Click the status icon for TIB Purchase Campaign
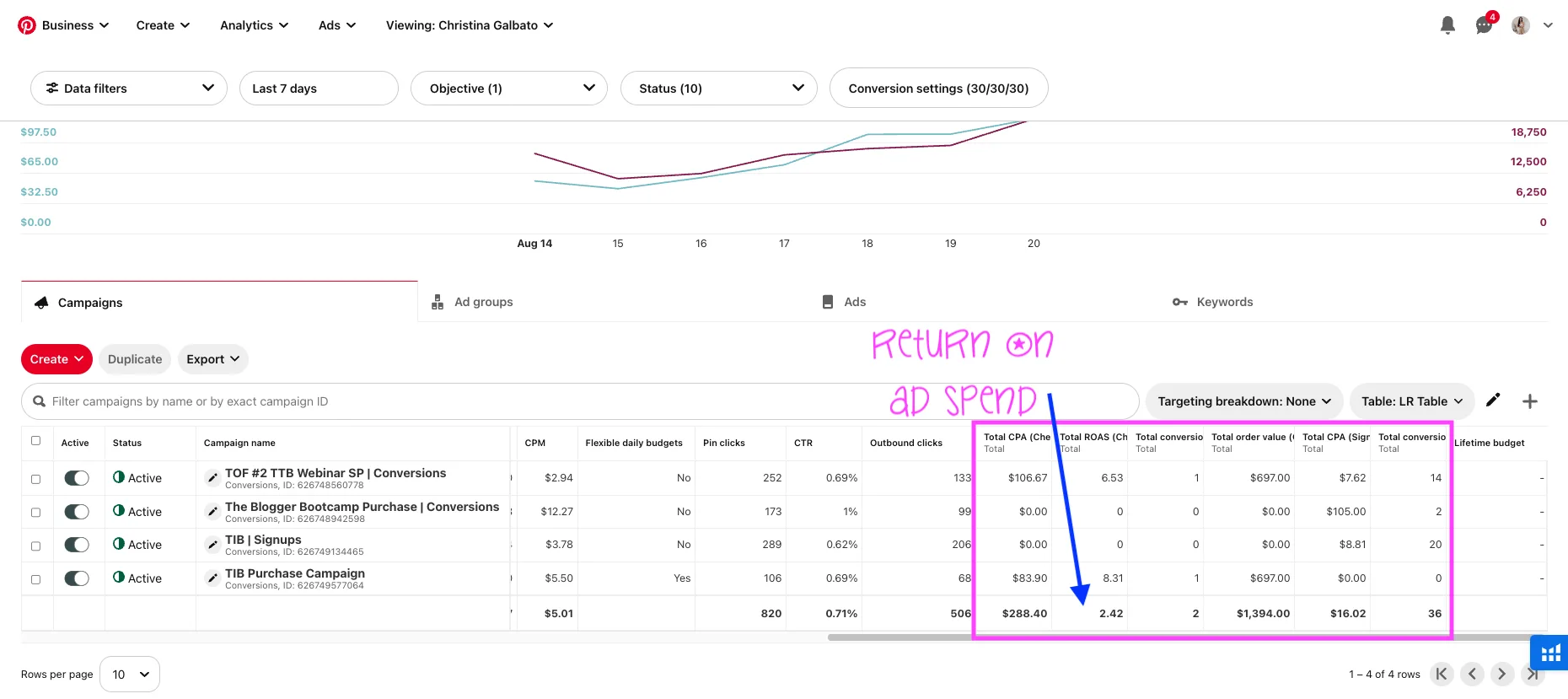 [119, 578]
